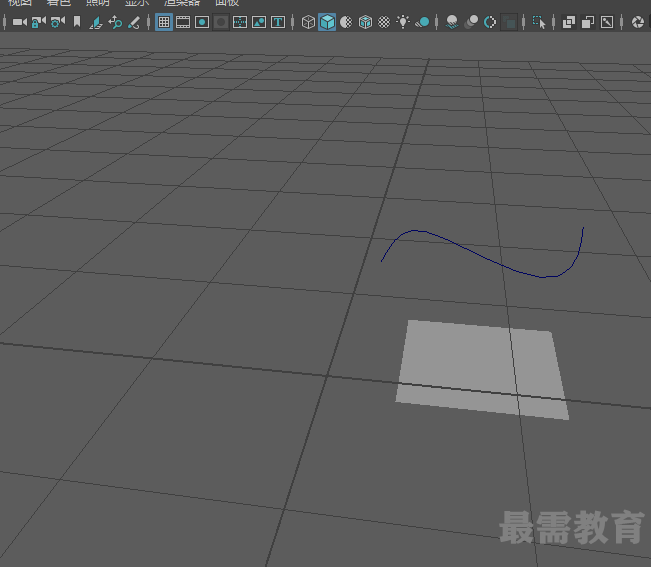This screenshot has height=567, width=651.
Task: Toggle Multisample Anti-aliasing ring icon
Action: pyautogui.click(x=490, y=22)
